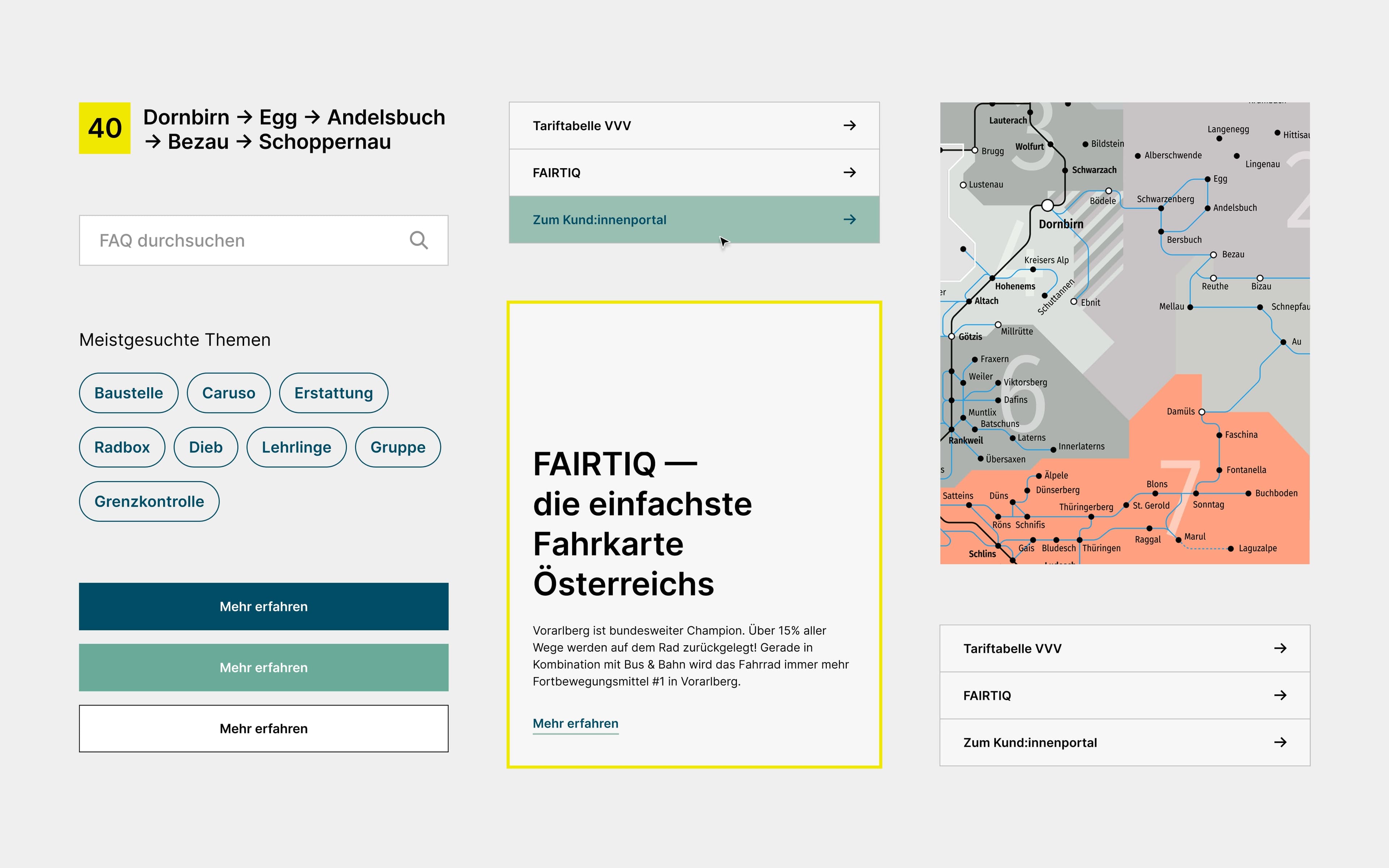Click the yellow line 40 badge
The image size is (1389, 868).
tap(105, 128)
